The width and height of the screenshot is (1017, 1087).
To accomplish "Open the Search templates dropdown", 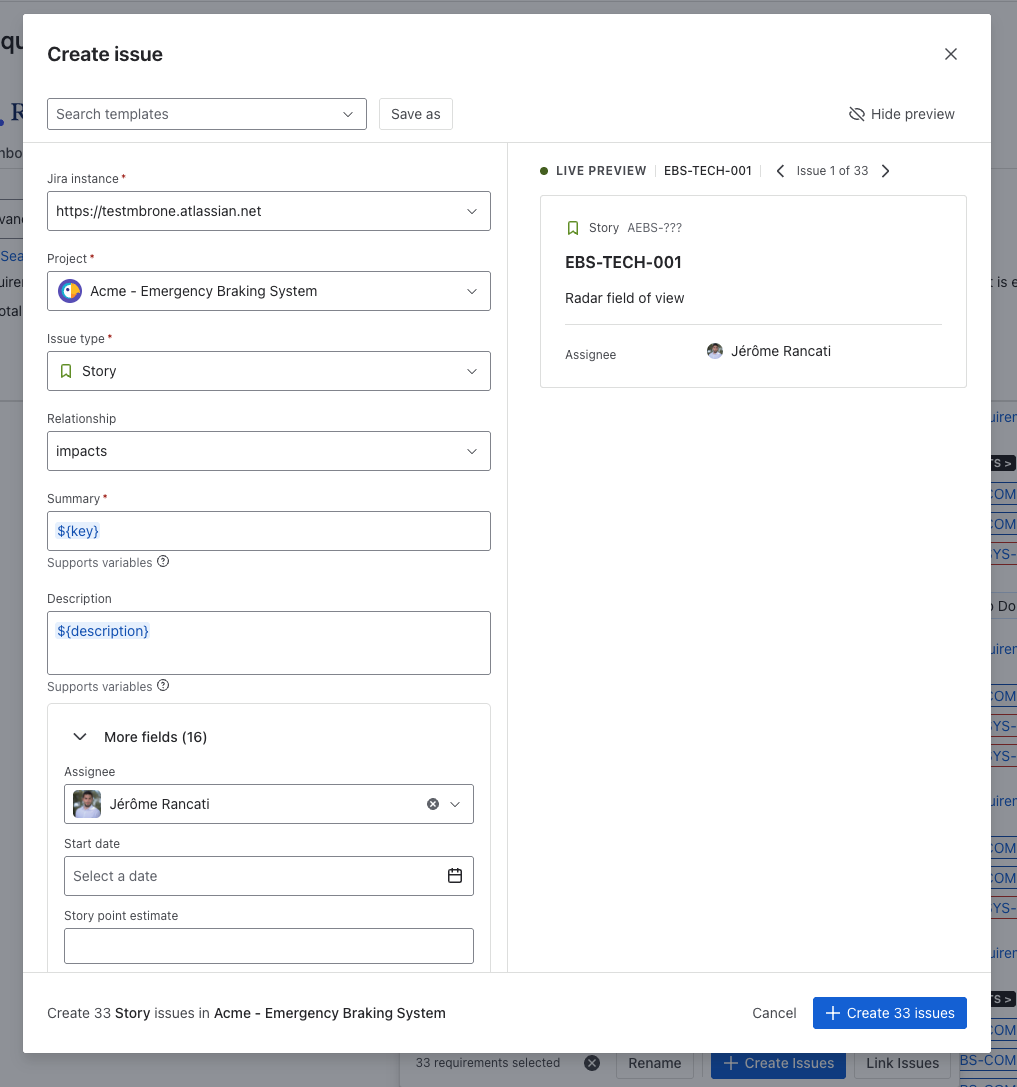I will 207,114.
